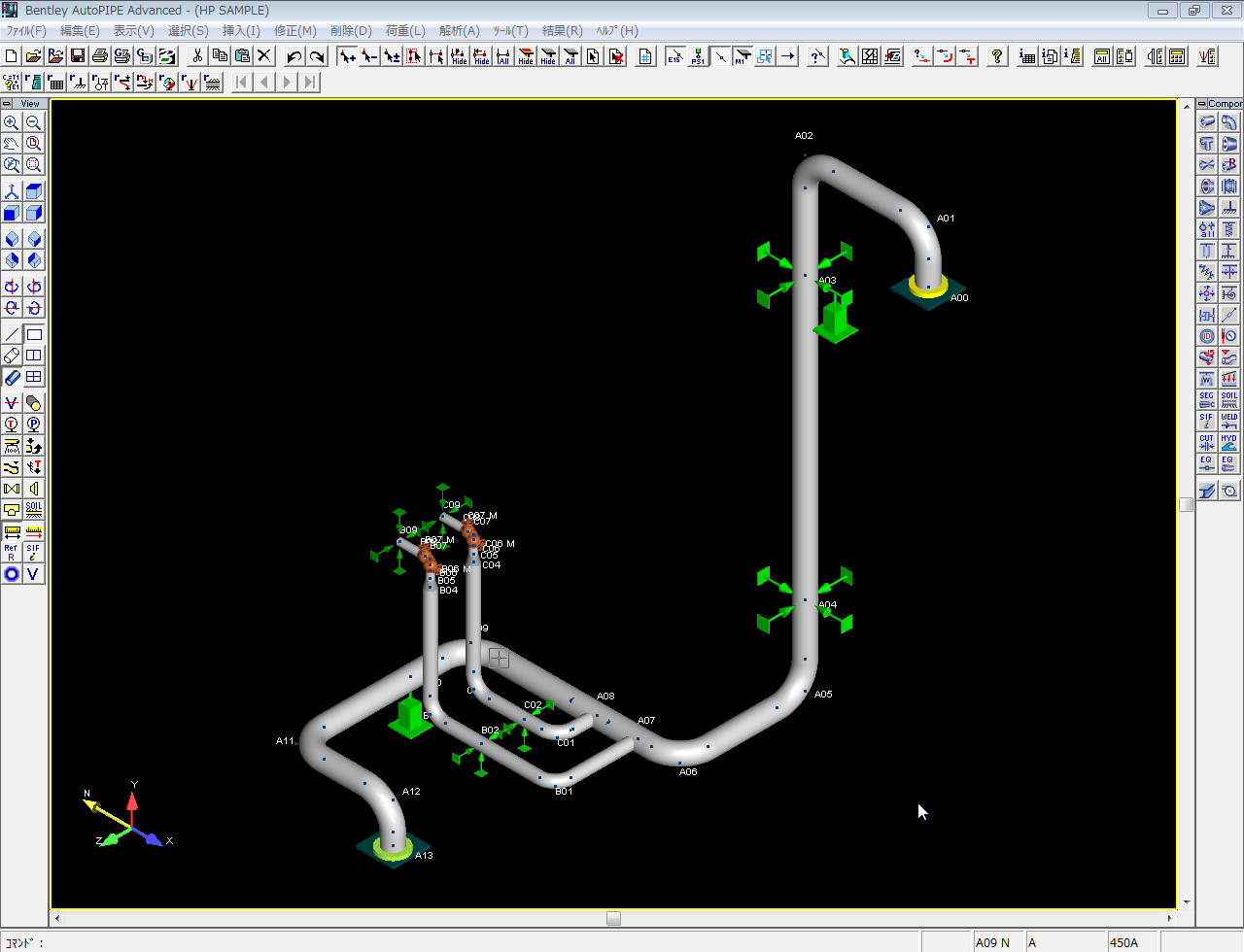Open the 解析(A) Analysis menu
1244x952 pixels.
(x=459, y=31)
